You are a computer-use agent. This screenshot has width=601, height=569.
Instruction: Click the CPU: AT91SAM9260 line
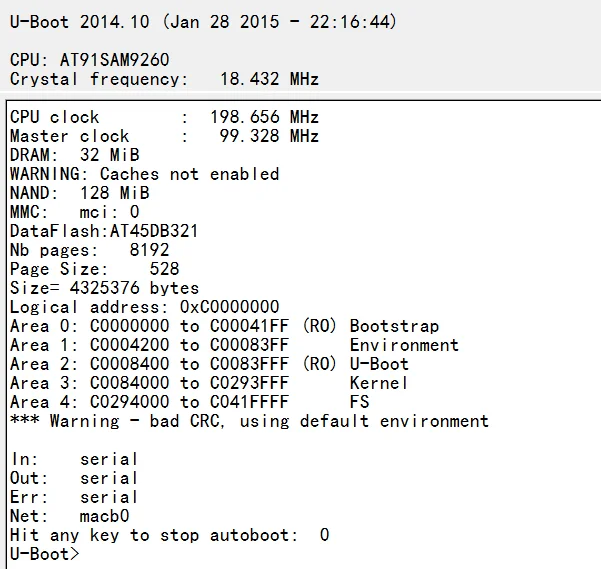[x=89, y=60]
